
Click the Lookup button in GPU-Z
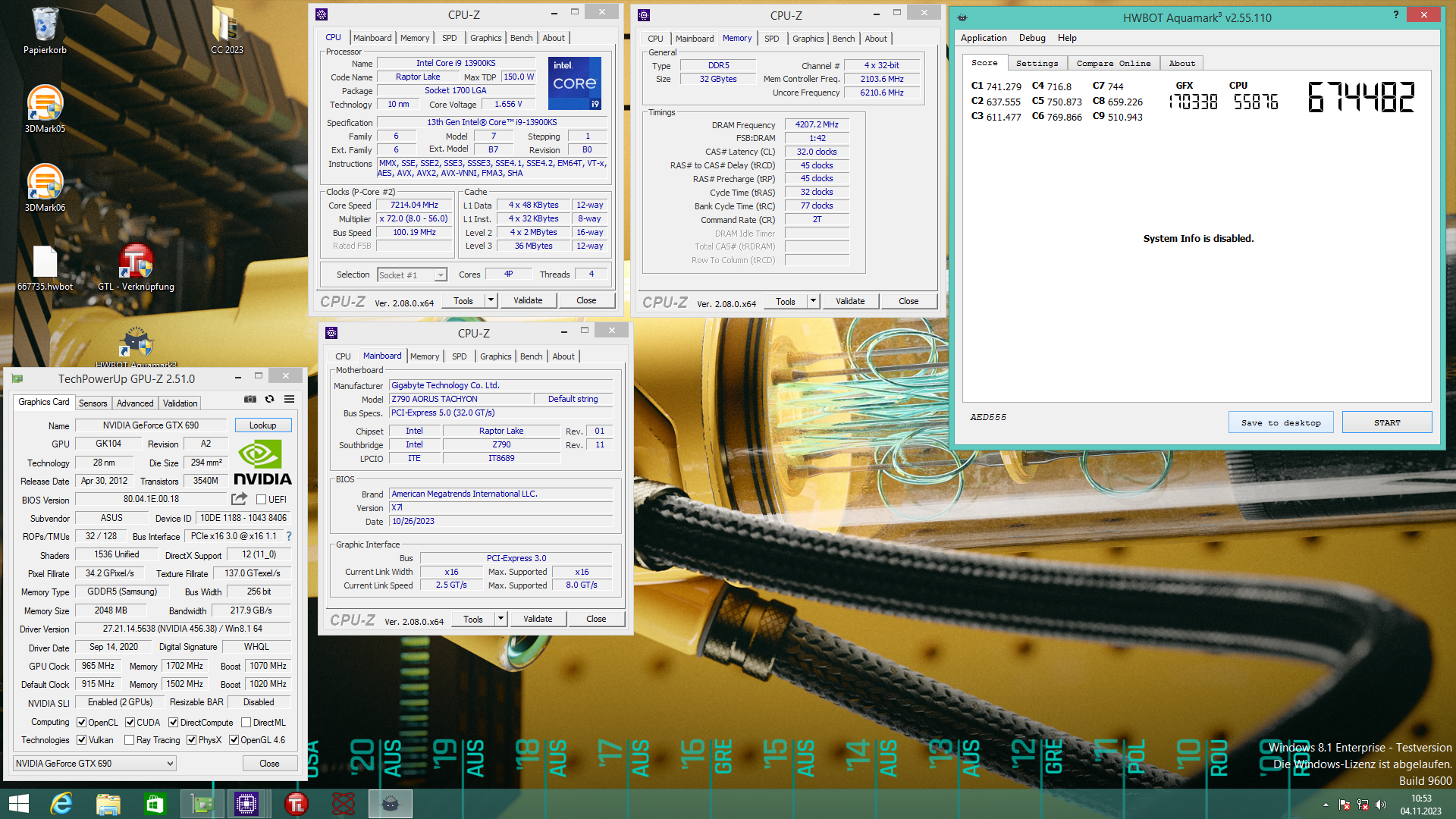click(263, 425)
